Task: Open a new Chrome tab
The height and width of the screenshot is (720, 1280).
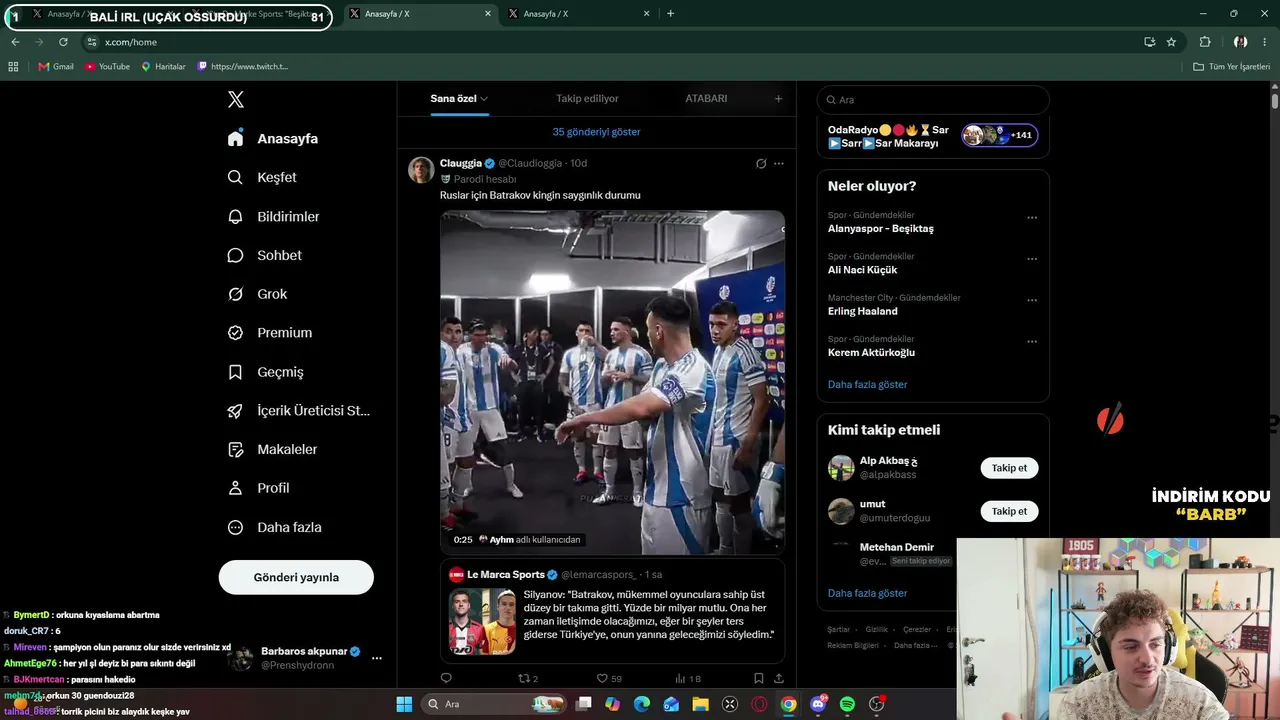Action: pyautogui.click(x=670, y=14)
